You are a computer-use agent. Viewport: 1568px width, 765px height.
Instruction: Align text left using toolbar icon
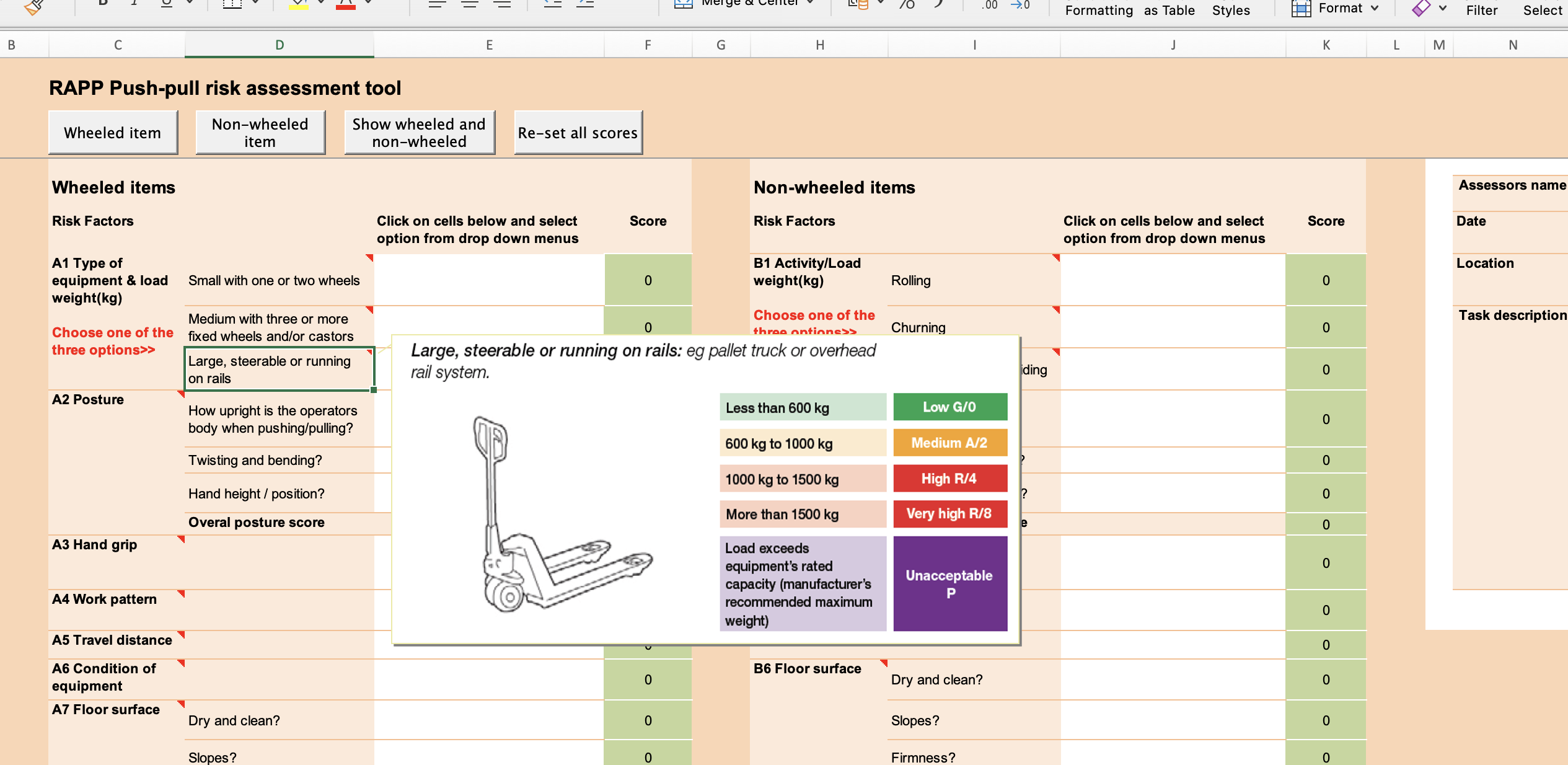coord(438,4)
